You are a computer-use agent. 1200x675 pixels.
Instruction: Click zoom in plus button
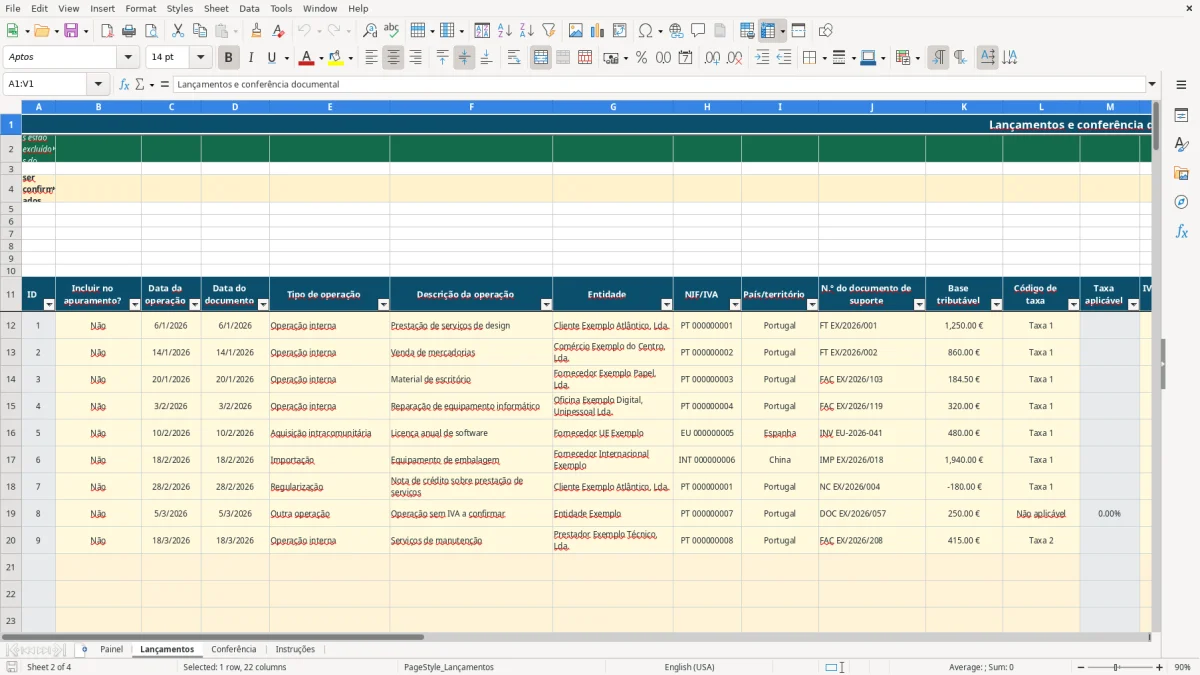coord(1160,667)
